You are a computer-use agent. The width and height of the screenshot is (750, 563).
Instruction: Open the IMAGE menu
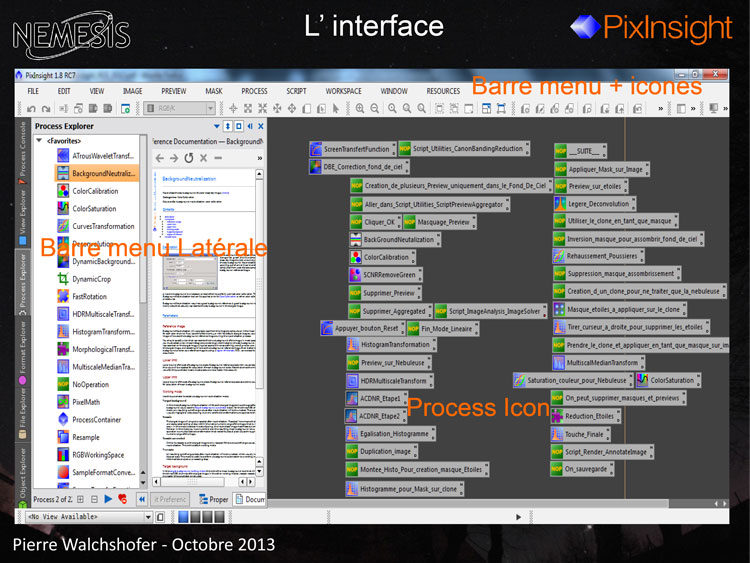pyautogui.click(x=132, y=91)
